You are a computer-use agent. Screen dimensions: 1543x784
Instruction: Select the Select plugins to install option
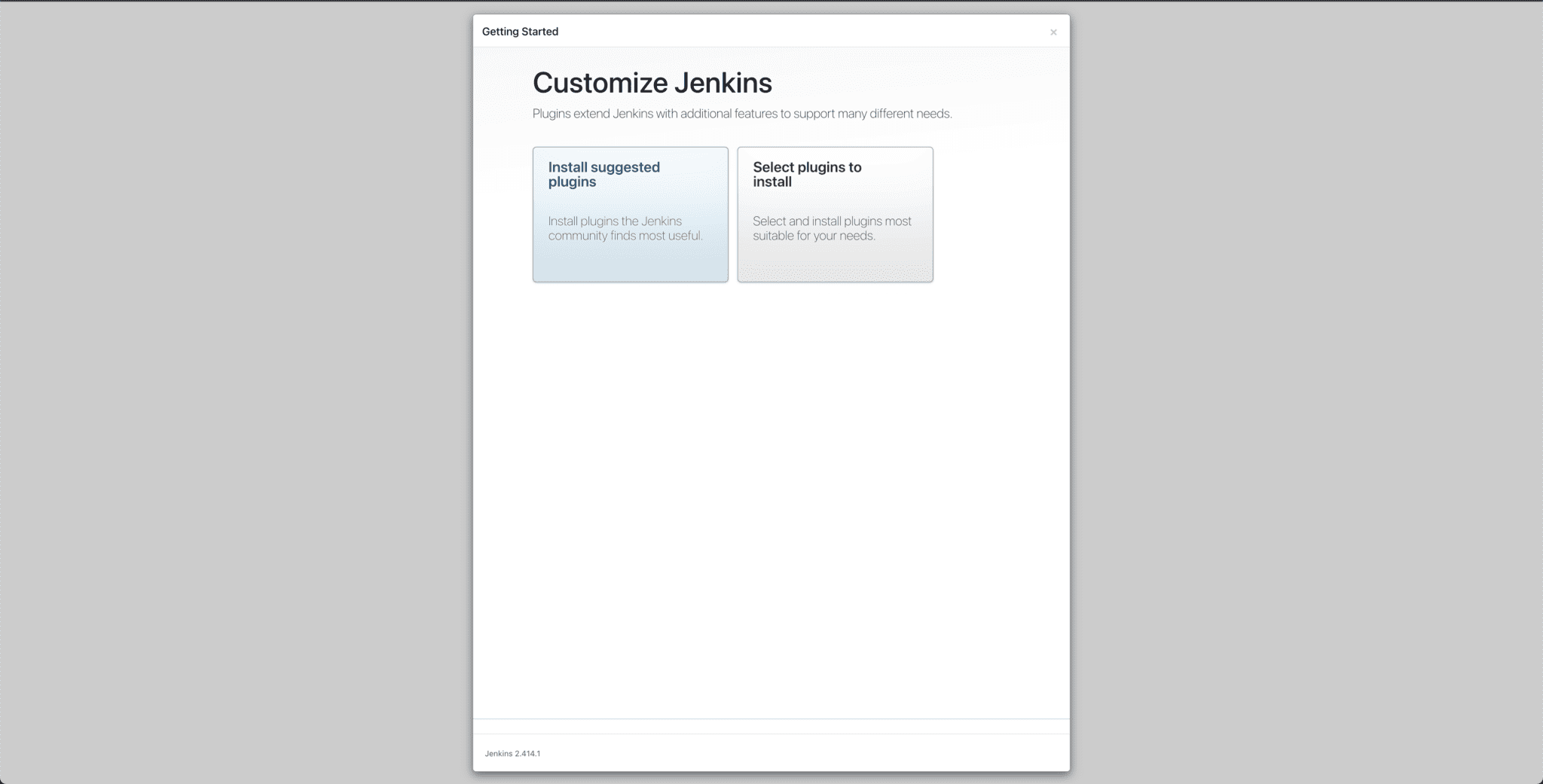[835, 215]
